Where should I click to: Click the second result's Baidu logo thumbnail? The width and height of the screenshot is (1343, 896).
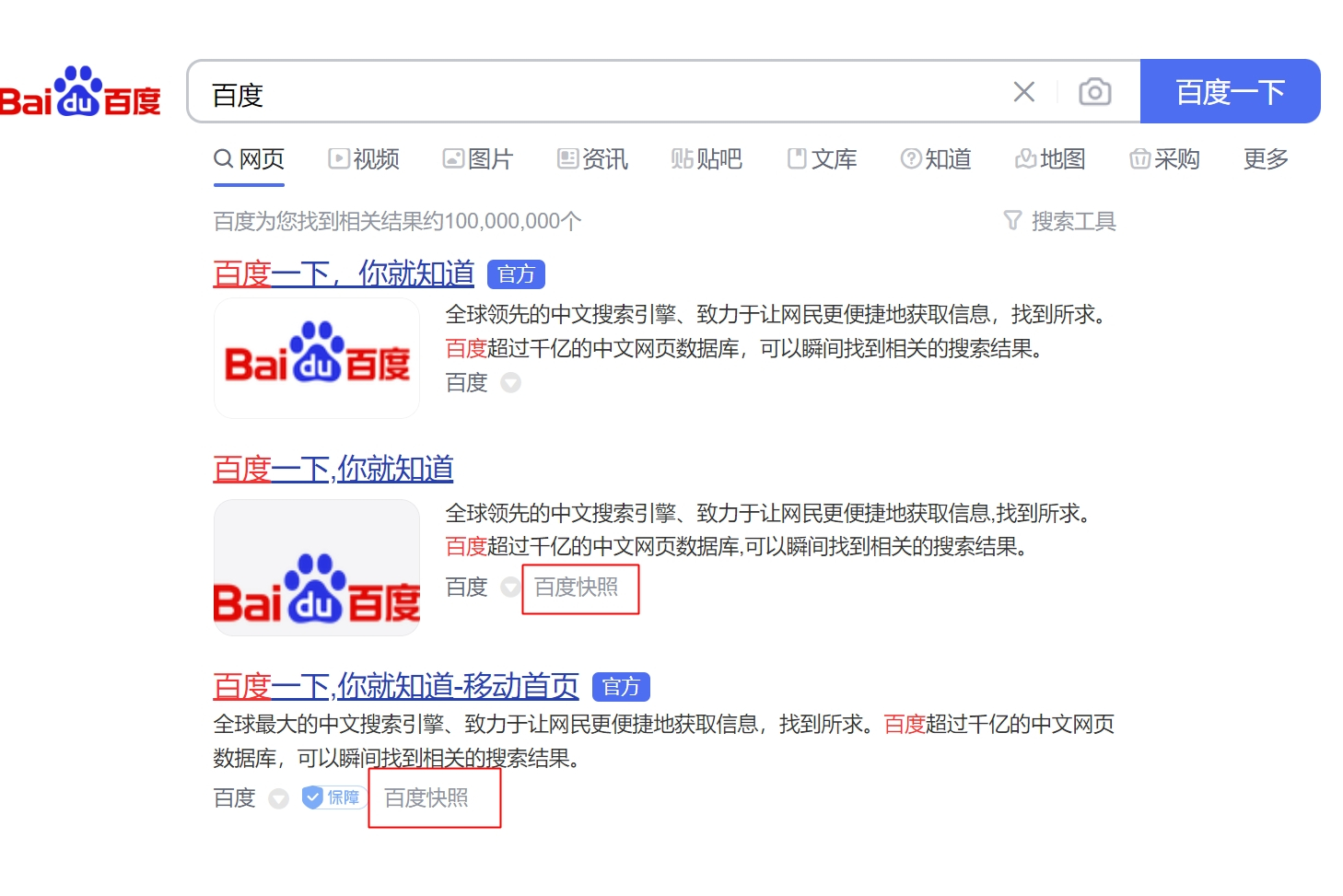317,567
